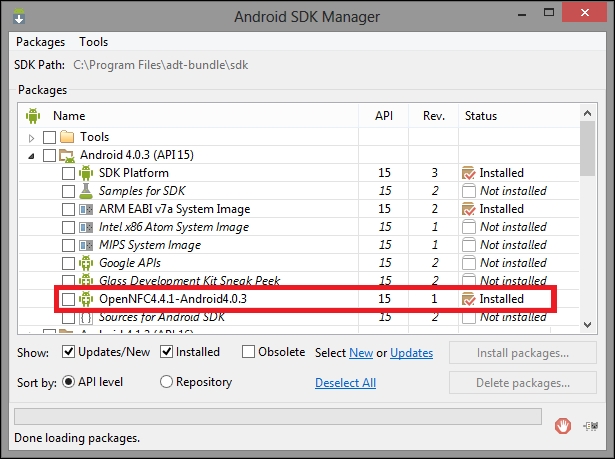Image resolution: width=615 pixels, height=459 pixels.
Task: Click the Deselect All link
Action: 346,383
